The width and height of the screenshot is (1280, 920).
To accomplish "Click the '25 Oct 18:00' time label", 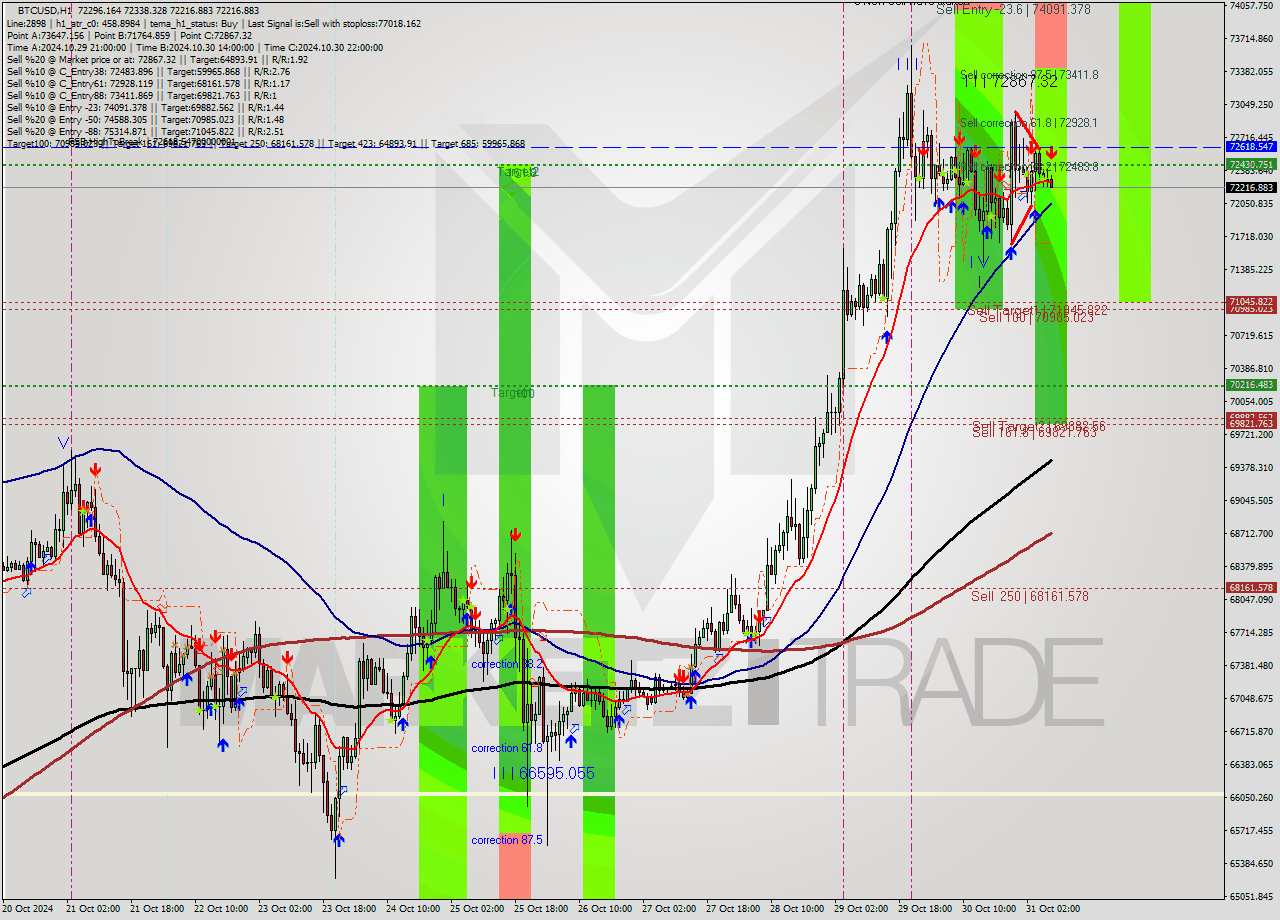I will coord(541,909).
